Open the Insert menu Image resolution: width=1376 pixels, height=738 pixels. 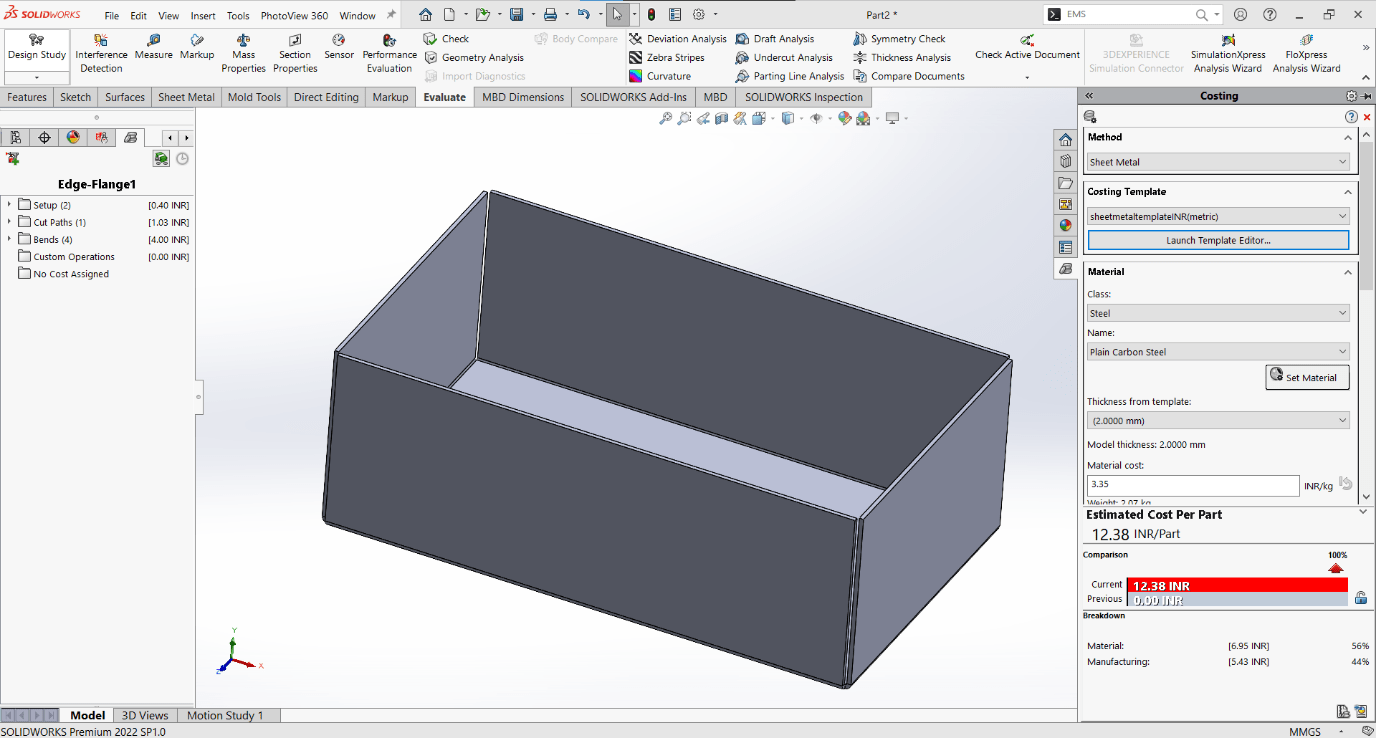[203, 15]
